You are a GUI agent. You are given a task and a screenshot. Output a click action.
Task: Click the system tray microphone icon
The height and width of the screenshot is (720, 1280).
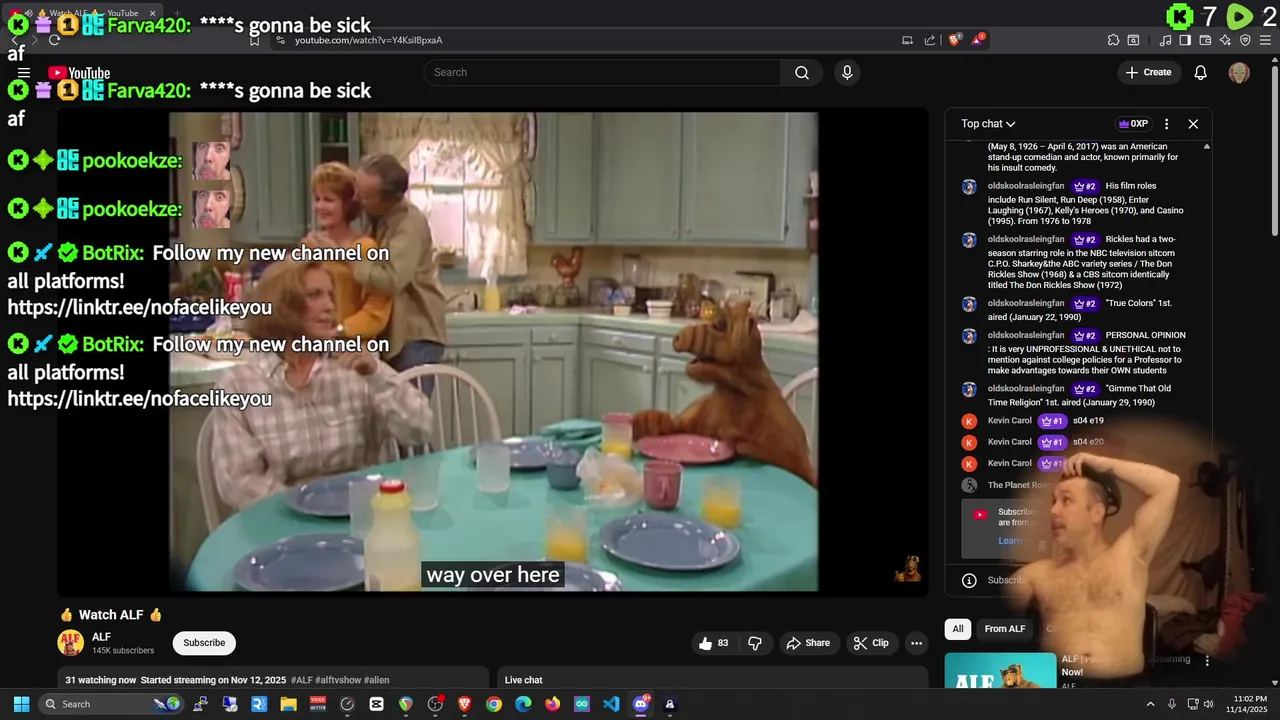(1172, 704)
